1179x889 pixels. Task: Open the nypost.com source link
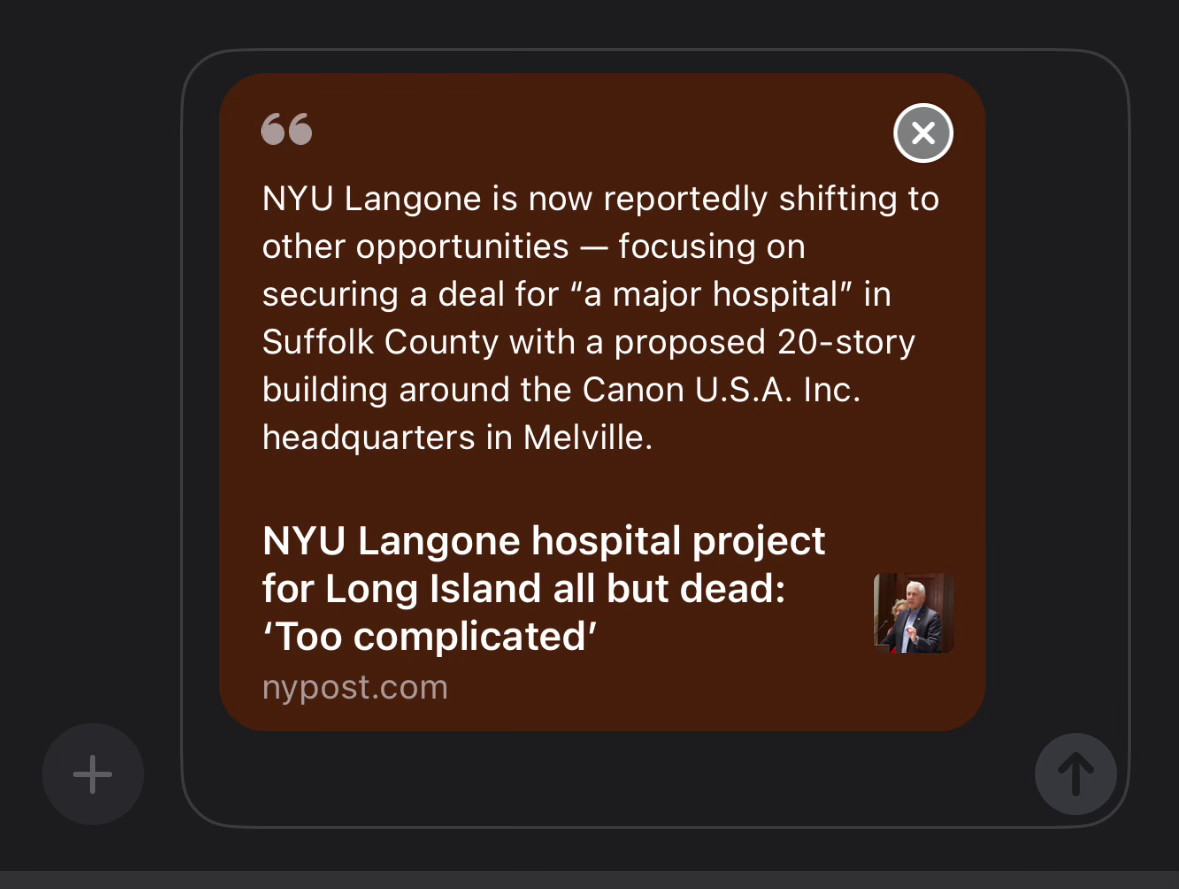tap(355, 687)
